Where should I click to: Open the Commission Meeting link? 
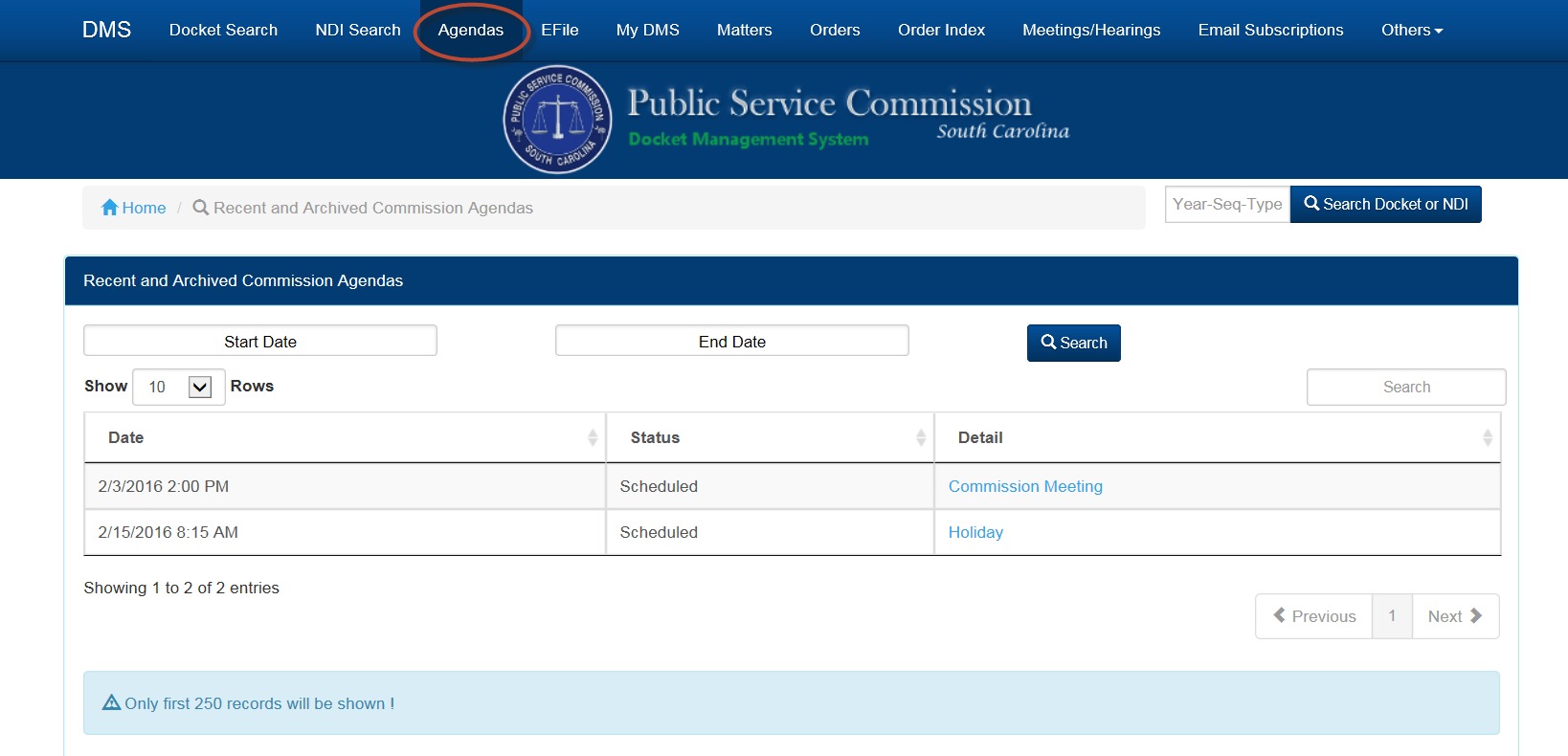(x=1025, y=486)
